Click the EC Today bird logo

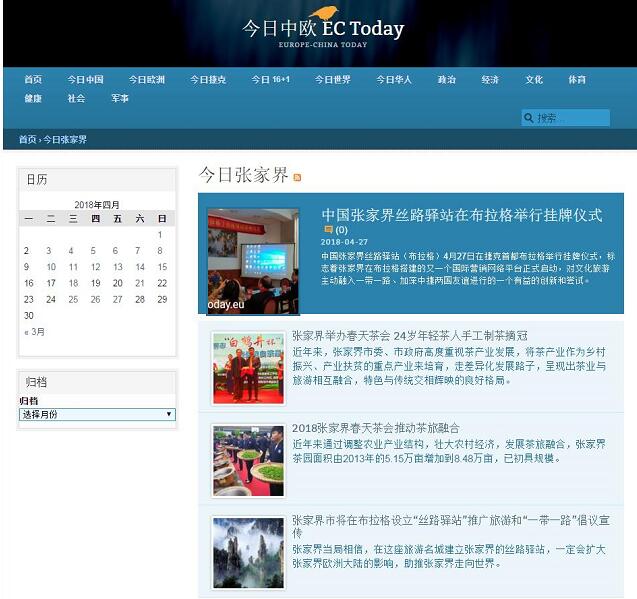pyautogui.click(x=323, y=12)
